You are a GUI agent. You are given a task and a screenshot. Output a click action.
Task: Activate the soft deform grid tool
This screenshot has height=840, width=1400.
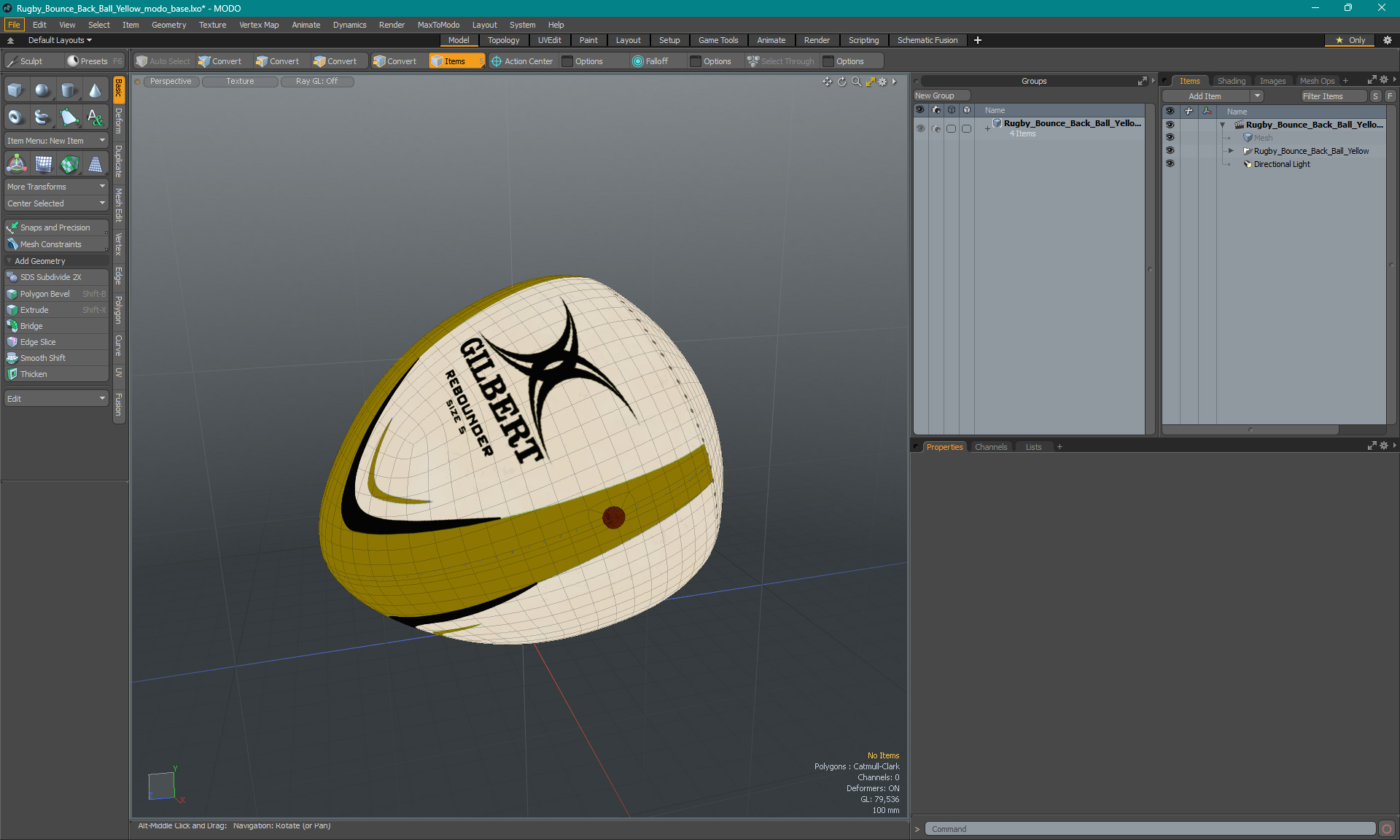click(43, 164)
